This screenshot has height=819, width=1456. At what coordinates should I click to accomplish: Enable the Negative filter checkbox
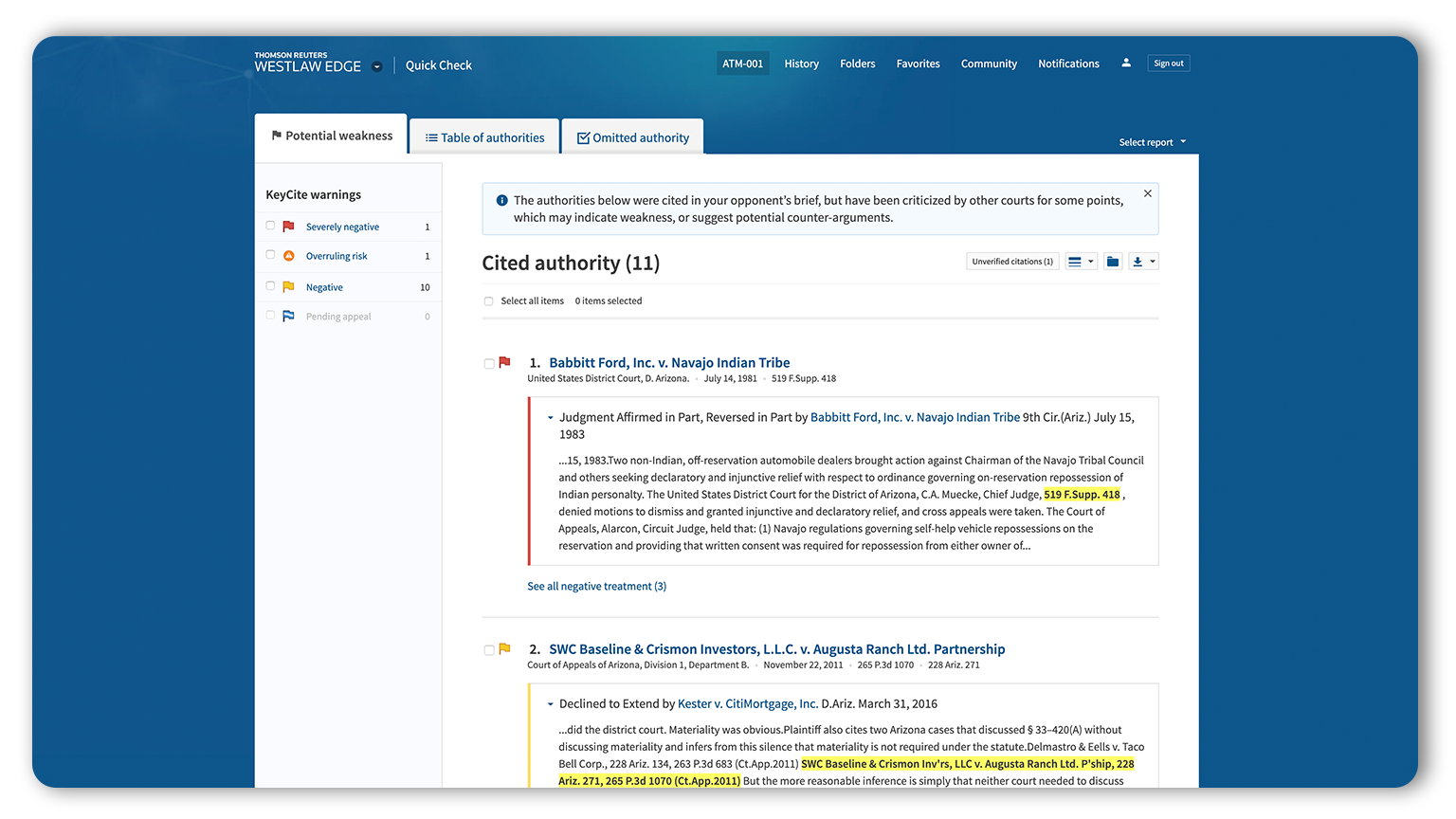click(270, 286)
